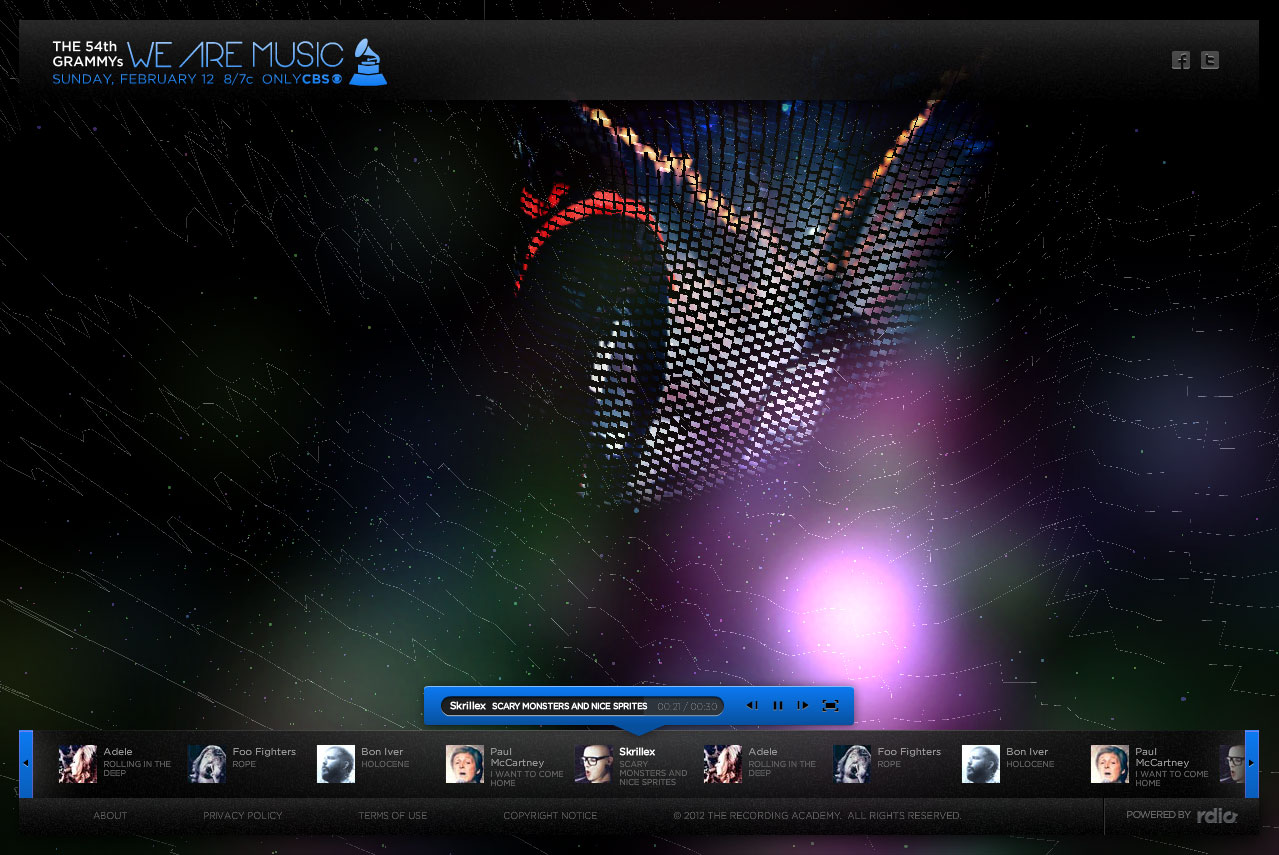
Task: Open the rdio logo link
Action: [x=1217, y=816]
